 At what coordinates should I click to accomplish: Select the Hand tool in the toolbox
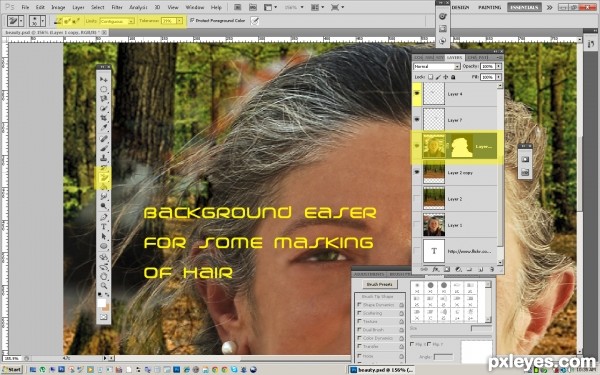click(x=103, y=276)
